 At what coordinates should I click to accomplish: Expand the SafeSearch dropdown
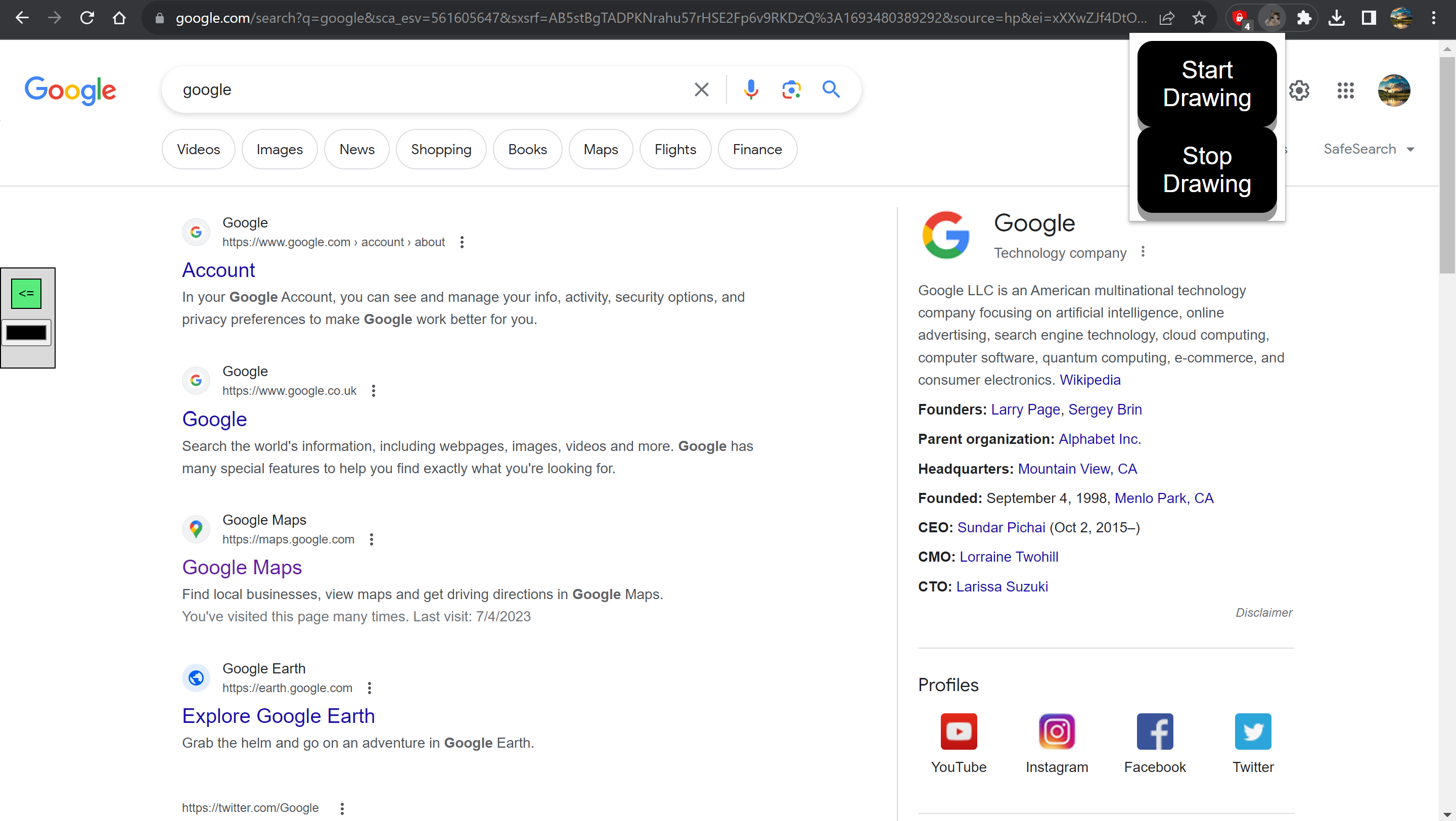coord(1369,149)
